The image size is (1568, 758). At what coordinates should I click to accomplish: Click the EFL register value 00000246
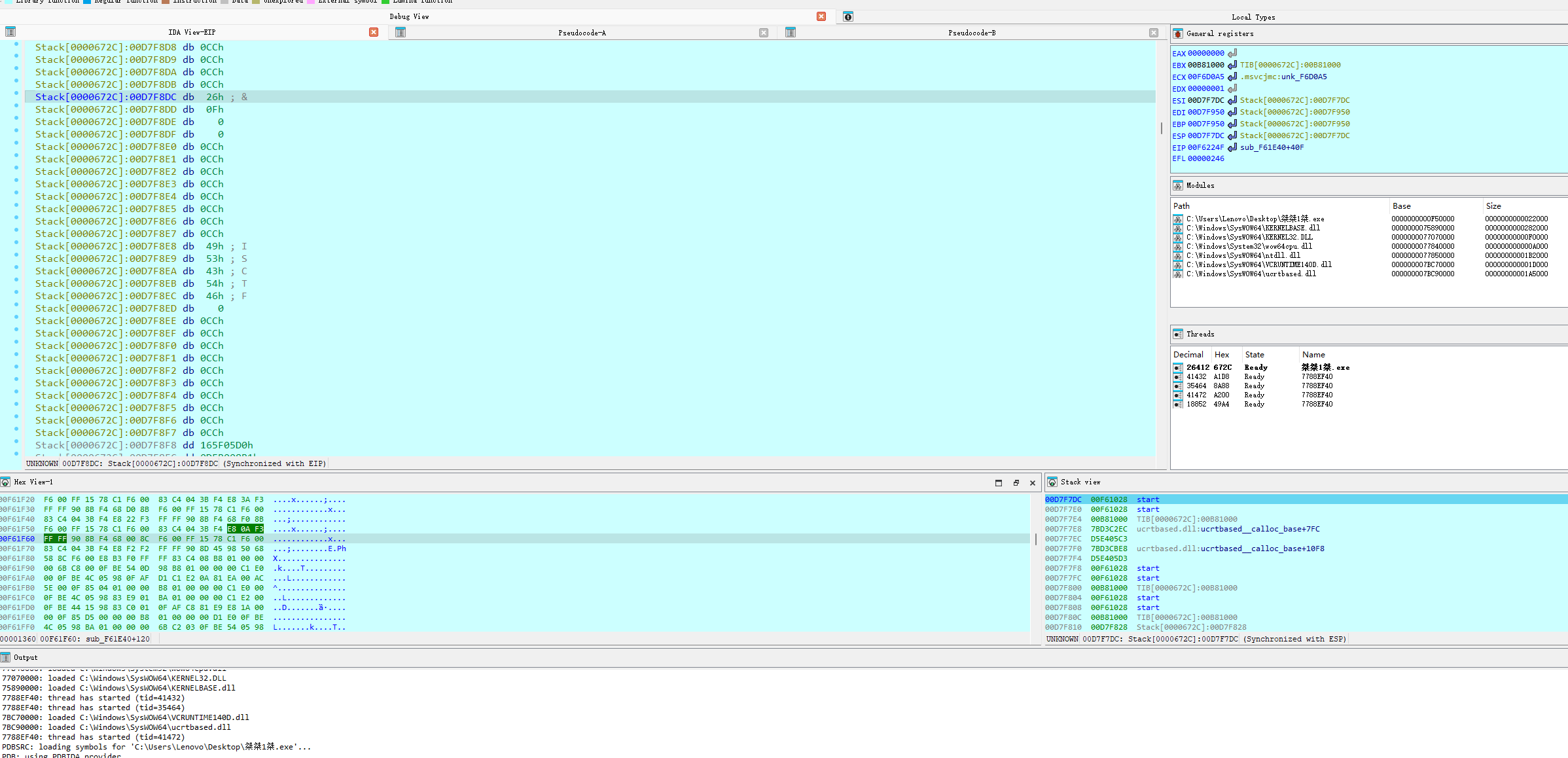pyautogui.click(x=1205, y=158)
